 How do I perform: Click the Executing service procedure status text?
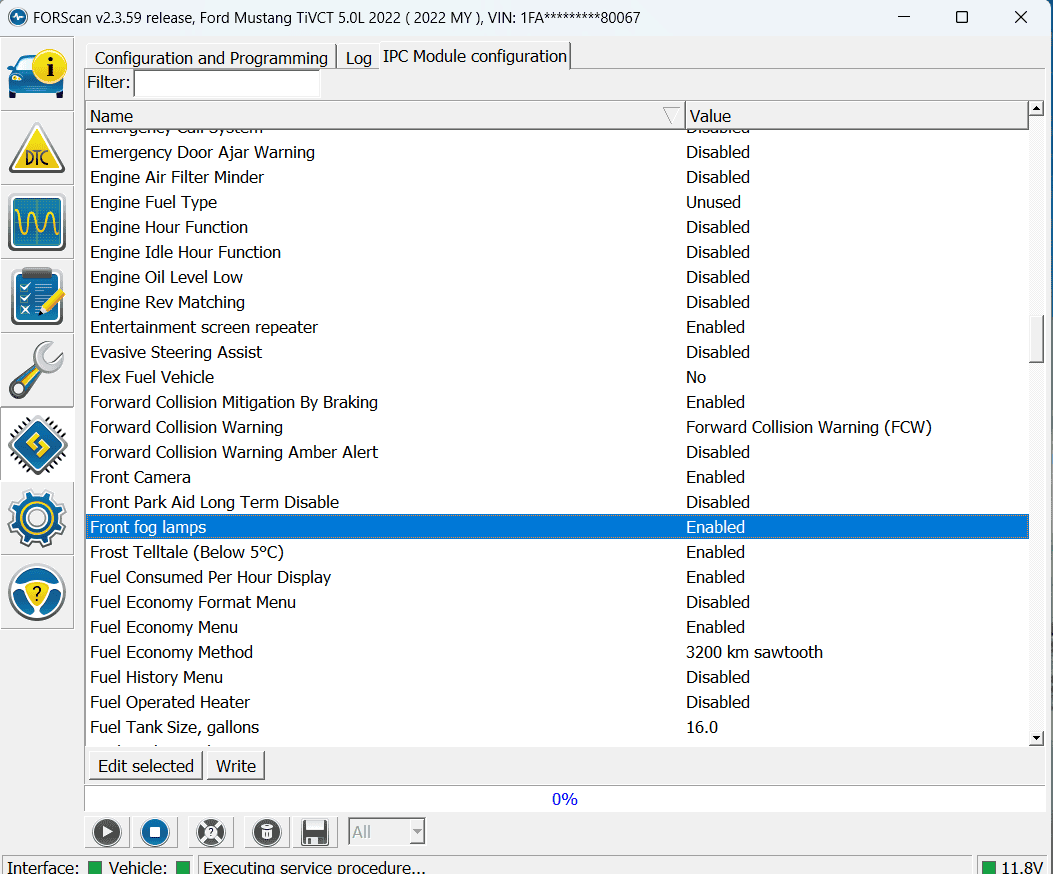coord(314,867)
